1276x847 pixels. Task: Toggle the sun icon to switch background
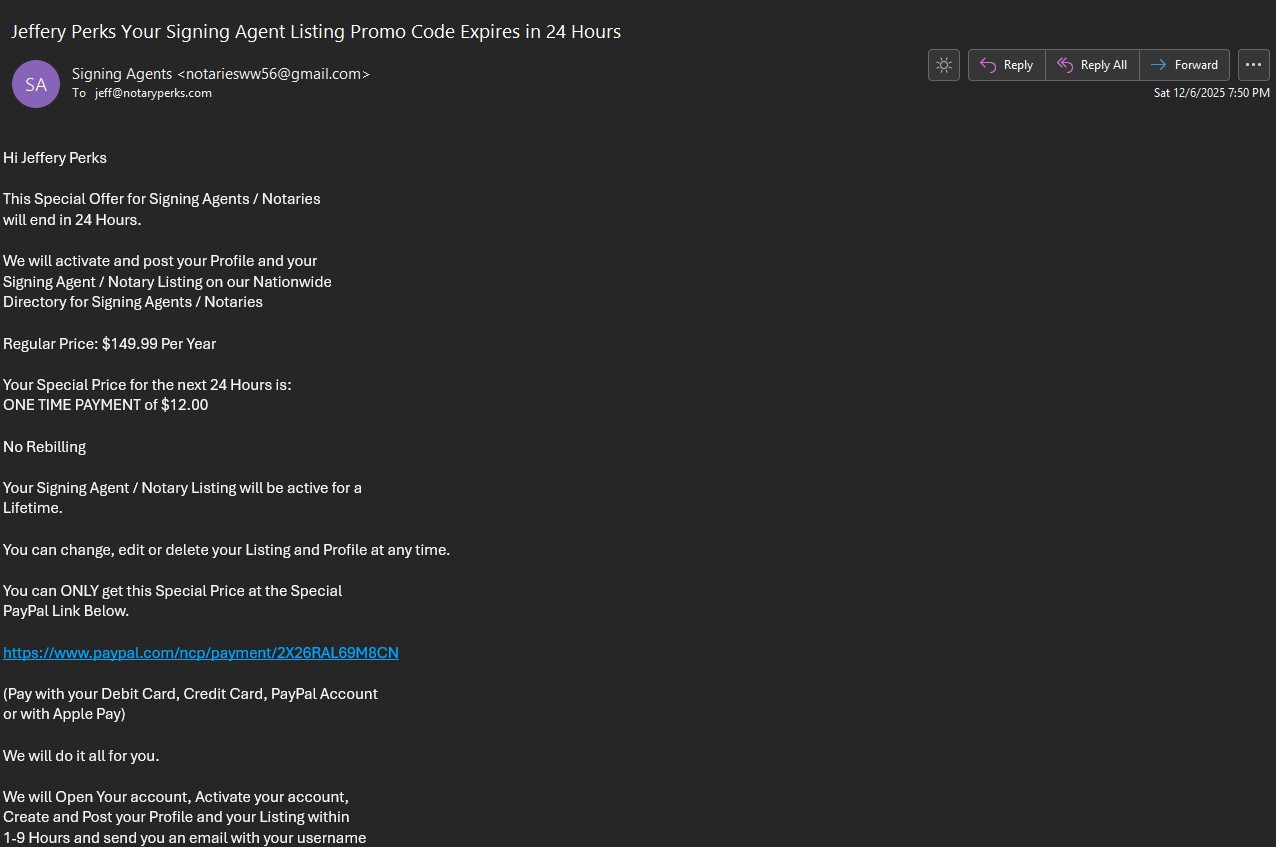click(x=943, y=65)
